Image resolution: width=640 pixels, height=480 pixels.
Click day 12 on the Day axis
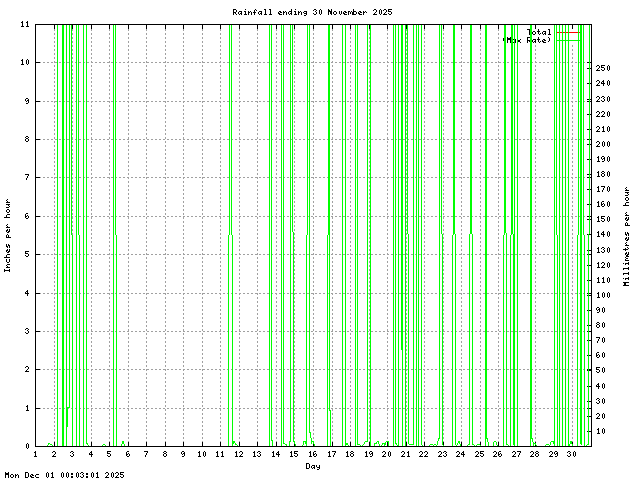(x=239, y=454)
